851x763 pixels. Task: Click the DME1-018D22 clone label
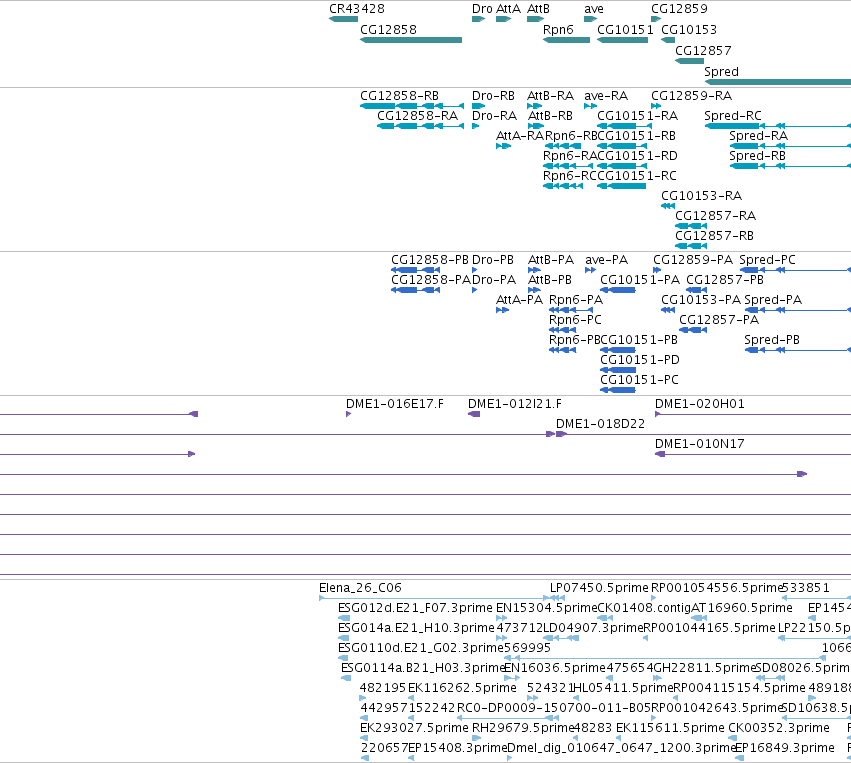(x=600, y=424)
